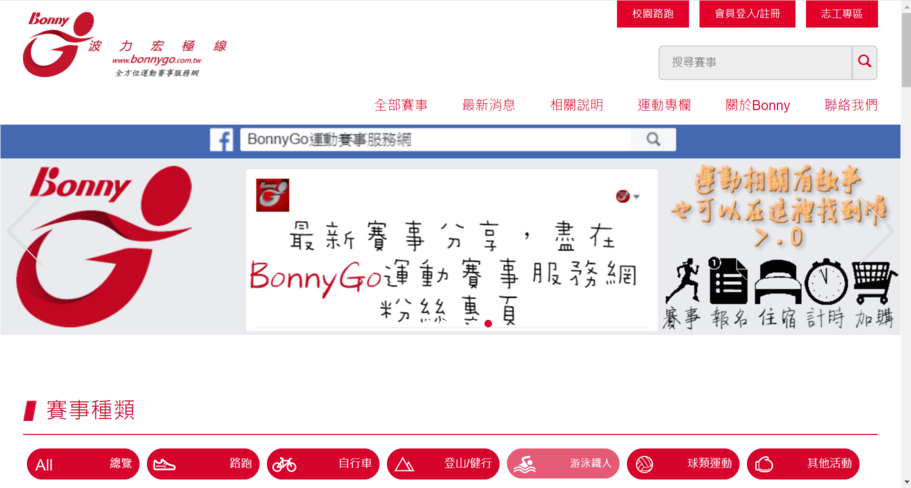Click the Bonny Go logo in the header
Screen dimensions: 911x488
click(125, 44)
